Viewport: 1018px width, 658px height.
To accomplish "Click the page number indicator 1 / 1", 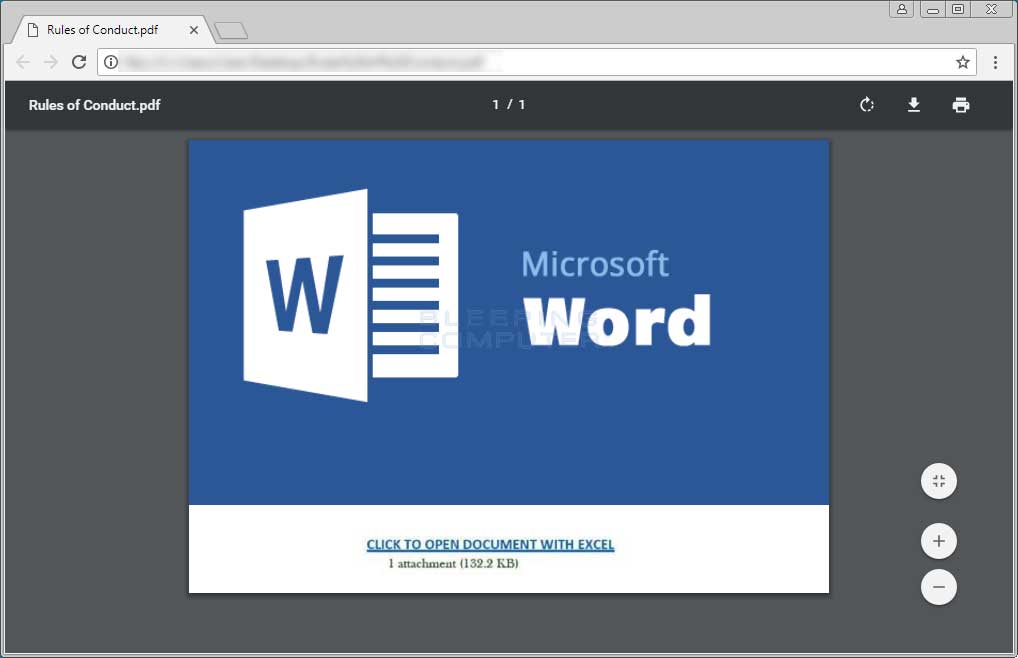I will tap(508, 104).
